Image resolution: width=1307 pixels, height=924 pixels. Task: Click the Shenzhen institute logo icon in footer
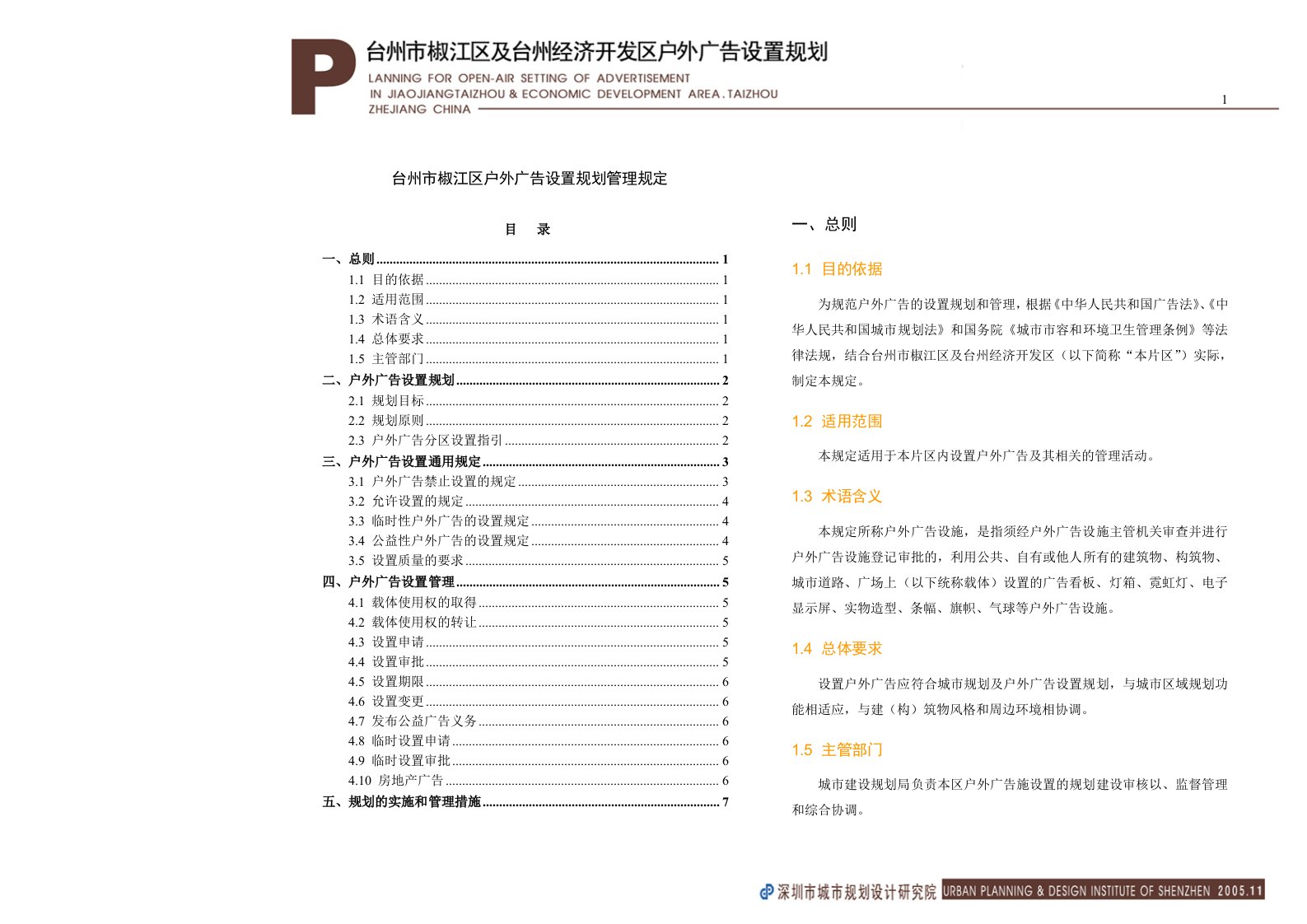(x=766, y=891)
